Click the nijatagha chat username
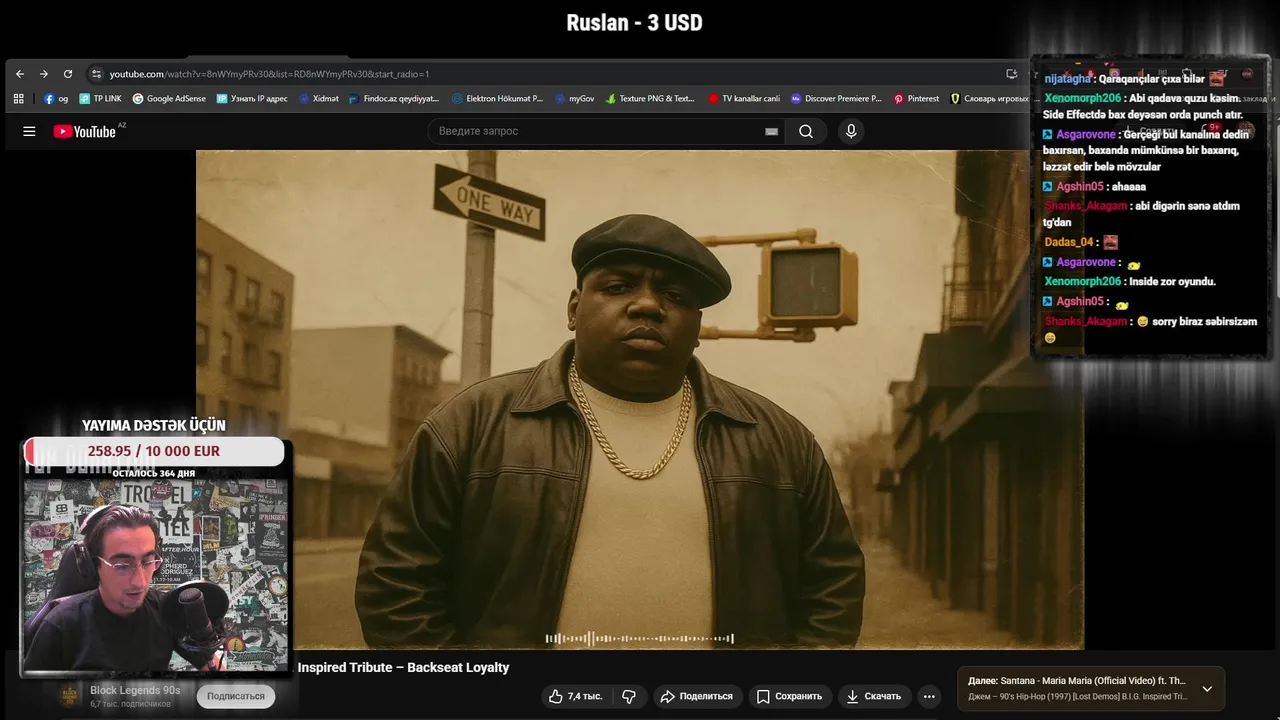This screenshot has width=1280, height=720. click(x=1068, y=78)
